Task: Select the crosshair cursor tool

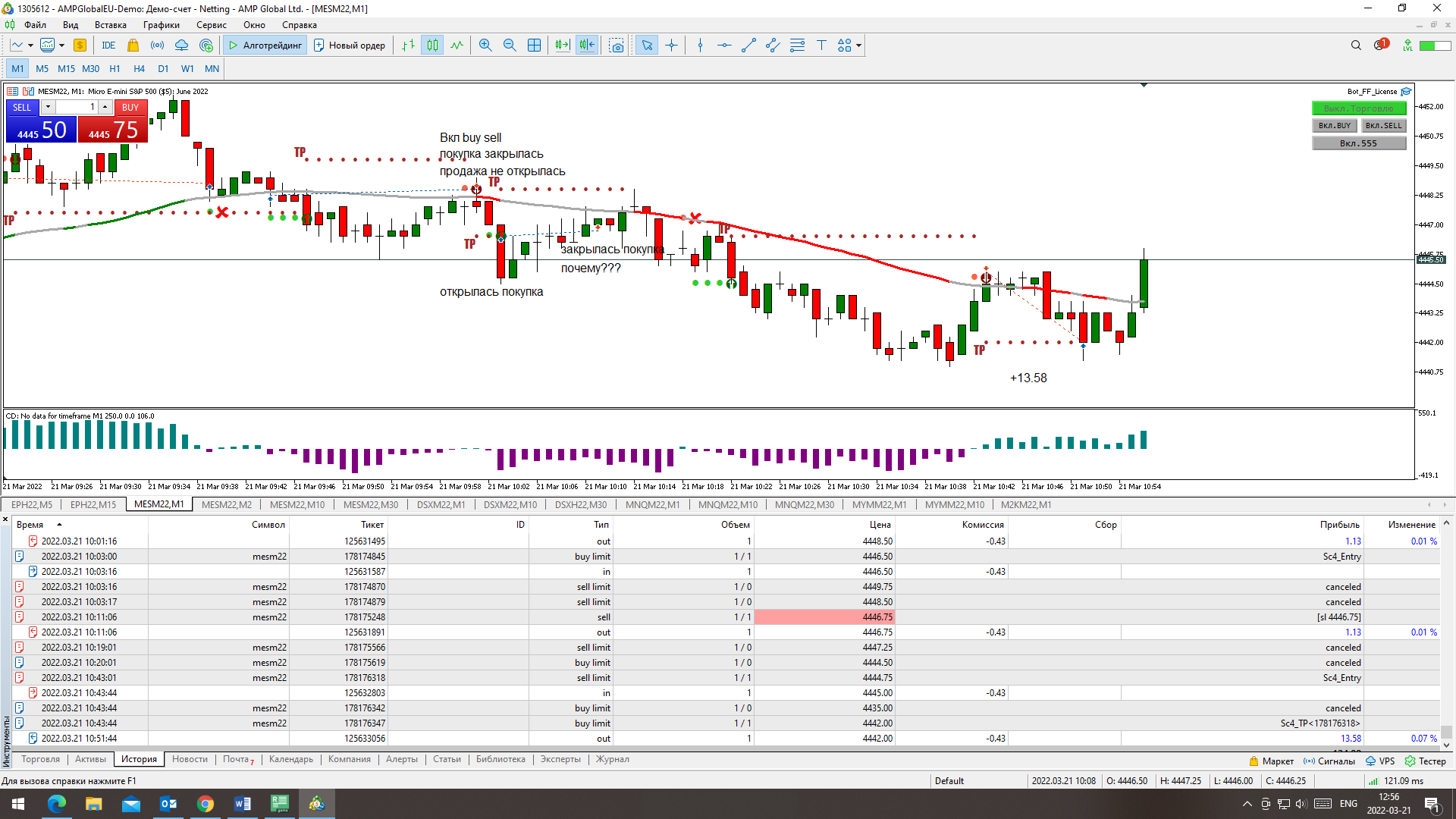Action: coord(671,45)
